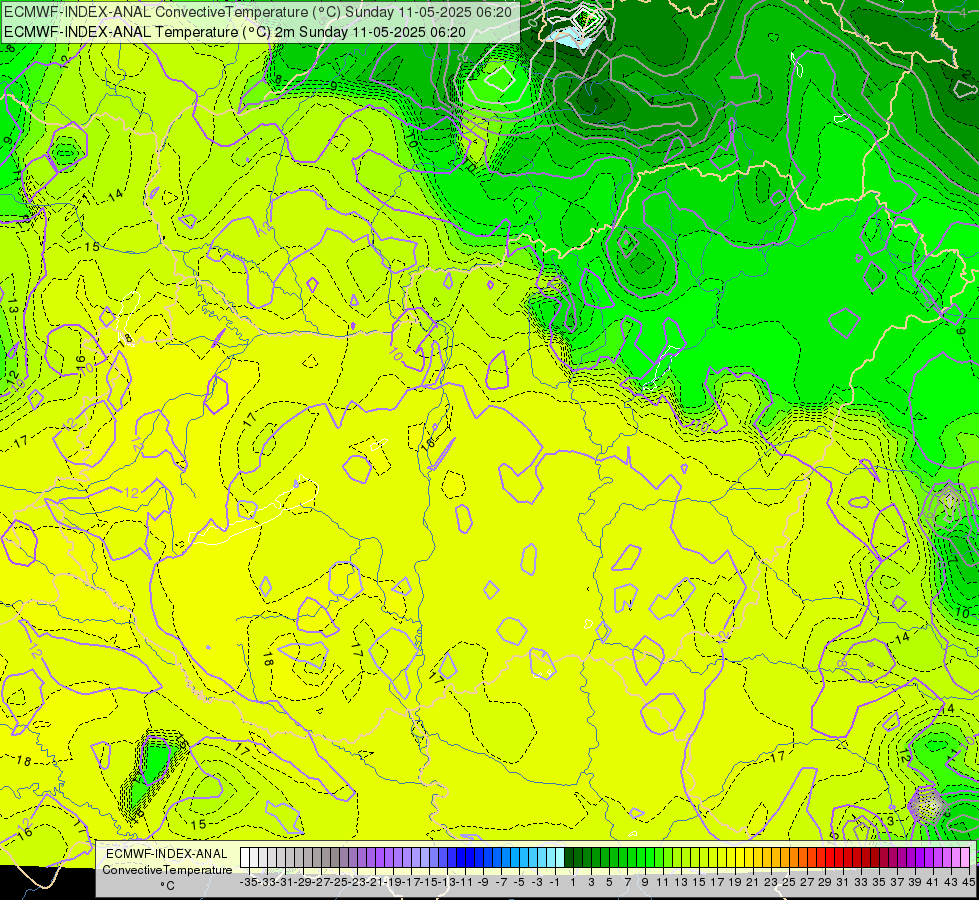Viewport: 979px width, 900px height.
Task: Click the legend scale value 43
Action: point(950,882)
